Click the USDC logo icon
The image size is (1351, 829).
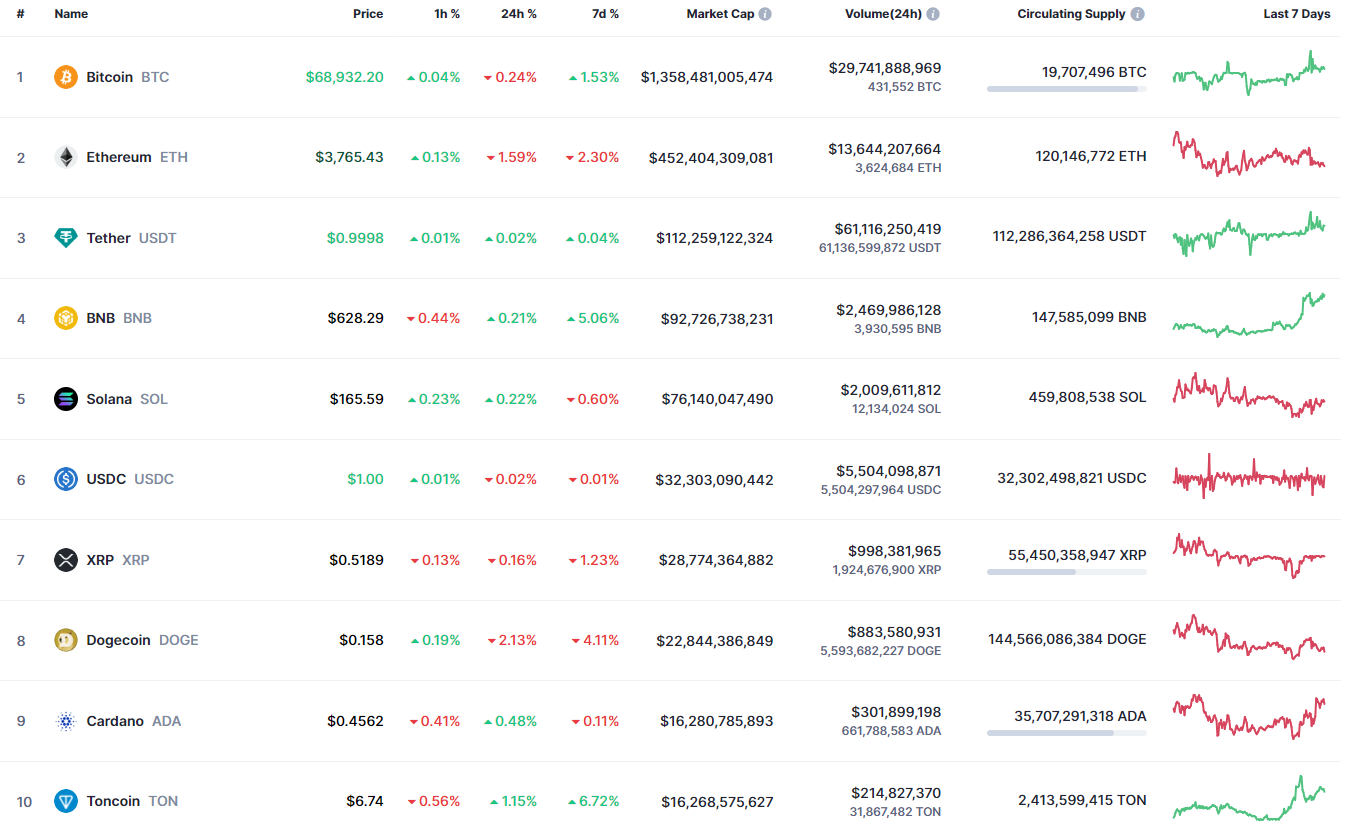pyautogui.click(x=66, y=479)
